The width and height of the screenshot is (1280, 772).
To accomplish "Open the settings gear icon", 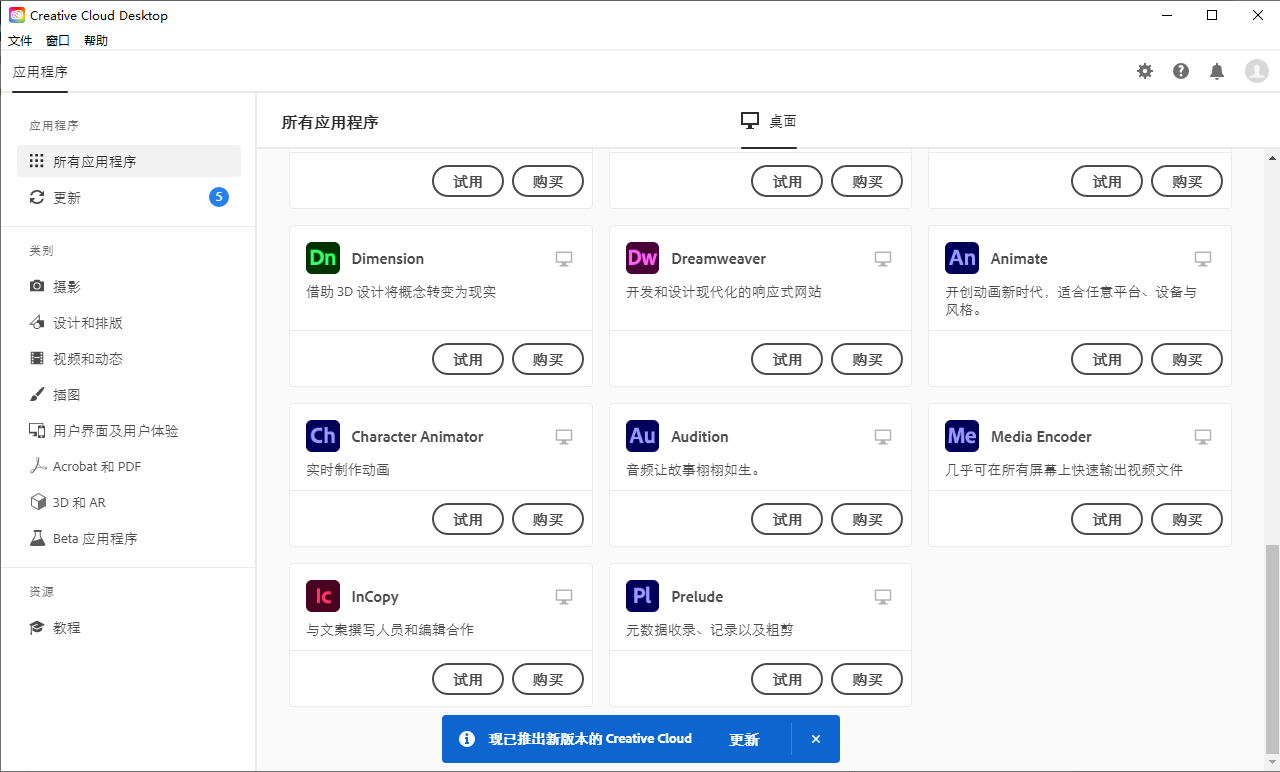I will tap(1145, 71).
